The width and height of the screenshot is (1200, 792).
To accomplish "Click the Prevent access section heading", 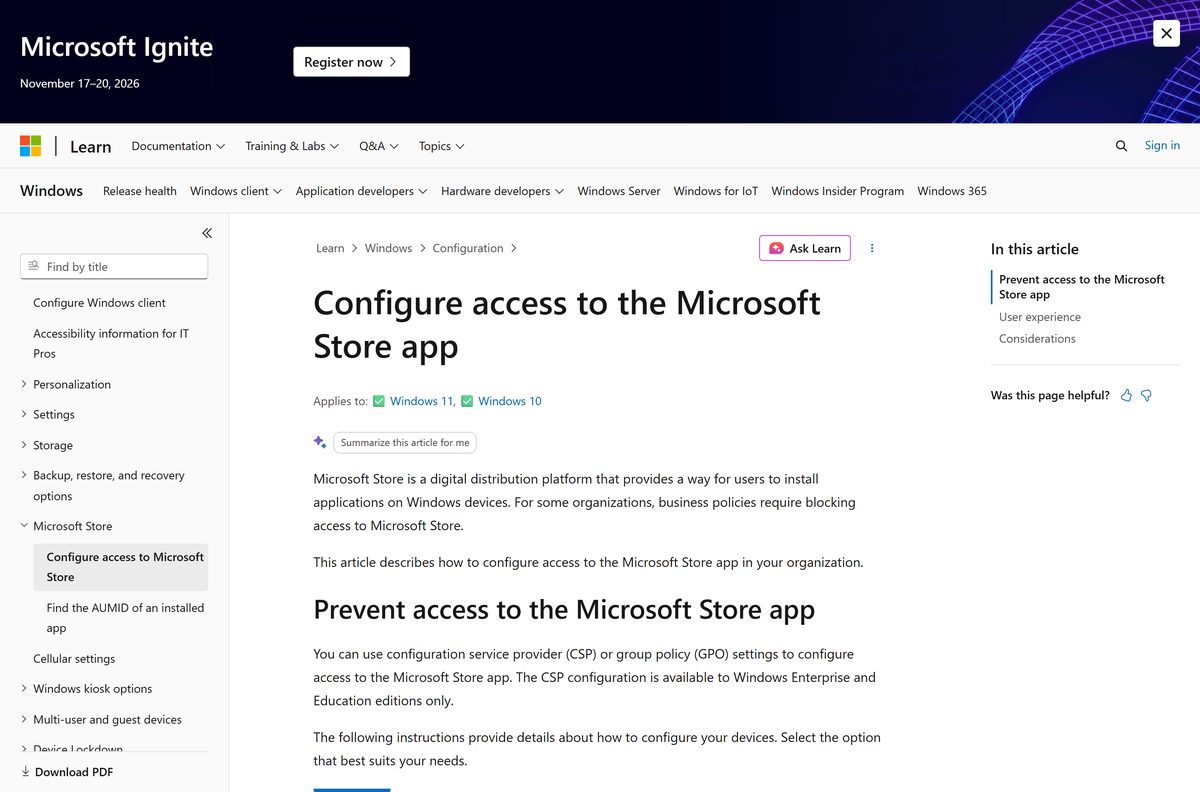I will coord(564,609).
